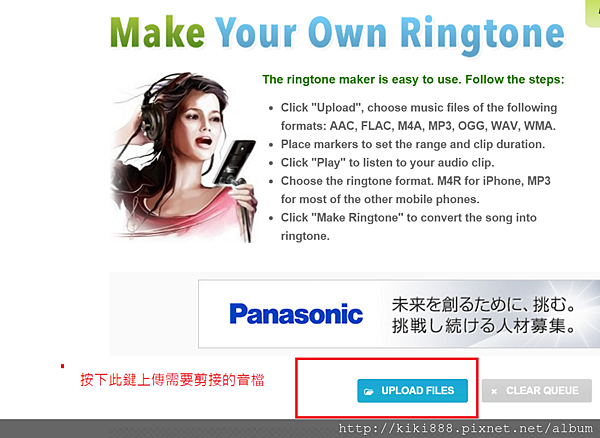The image size is (600, 438).
Task: Select the green ringtone maker heading text
Action: point(413,80)
